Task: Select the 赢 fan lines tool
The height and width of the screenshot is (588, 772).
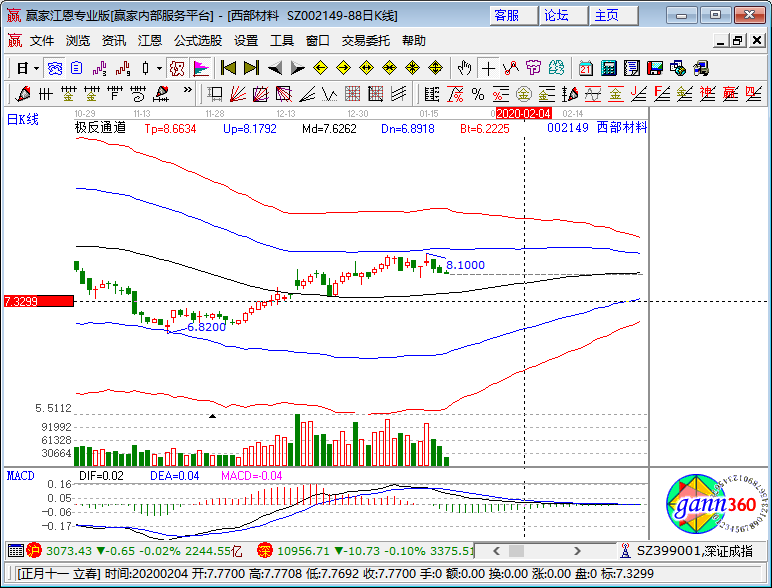Action: tap(731, 94)
